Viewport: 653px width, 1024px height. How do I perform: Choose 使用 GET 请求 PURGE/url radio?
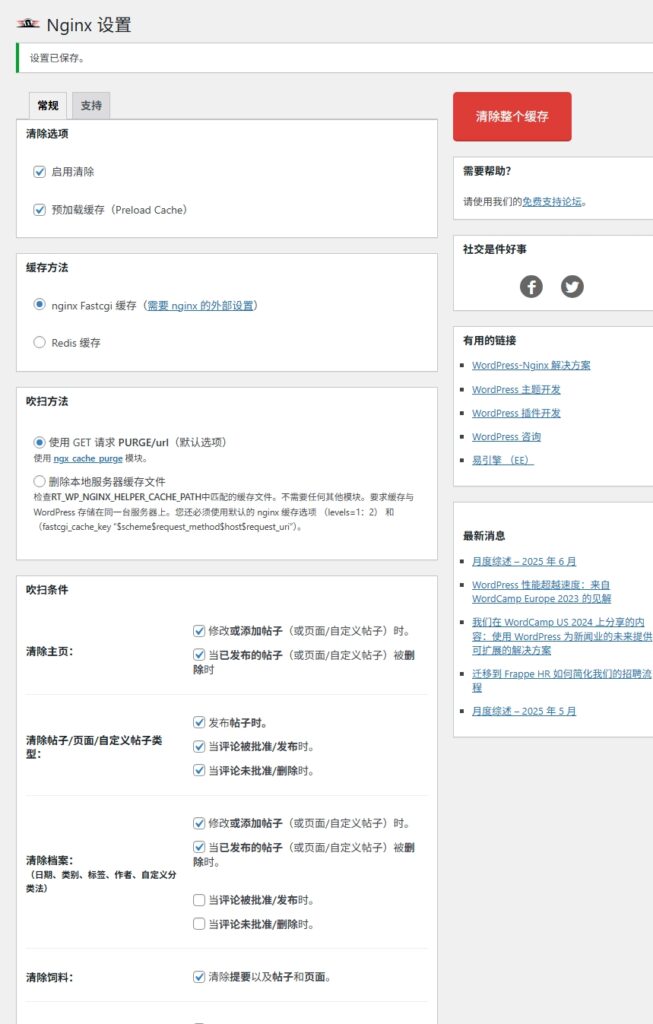click(x=39, y=442)
